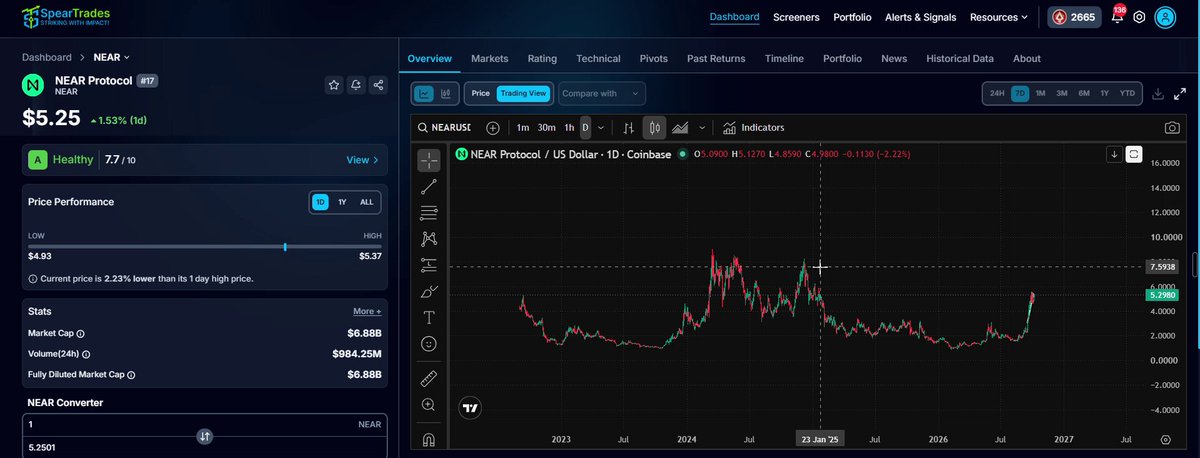This screenshot has height=458, width=1200.
Task: Select the trend line drawing tool
Action: click(429, 186)
